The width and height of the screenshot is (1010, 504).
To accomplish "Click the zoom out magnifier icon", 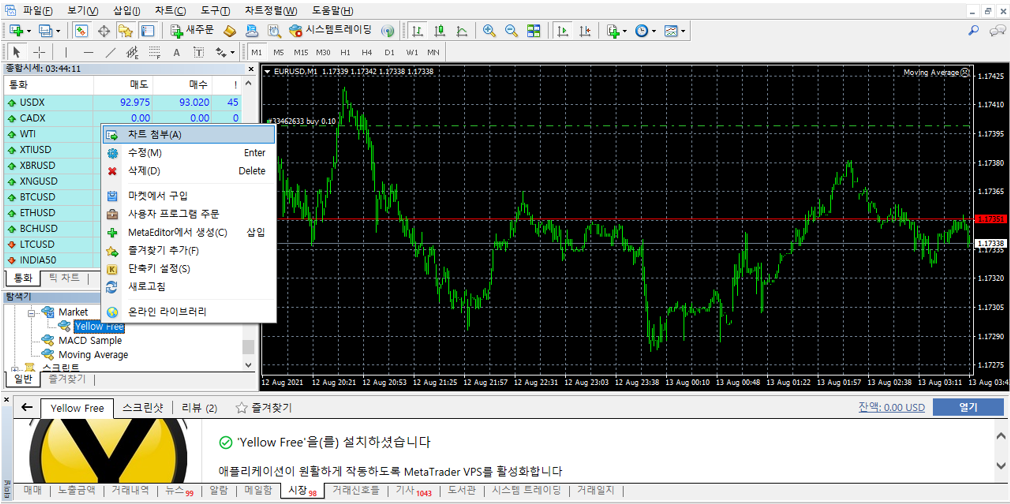I will click(x=511, y=30).
